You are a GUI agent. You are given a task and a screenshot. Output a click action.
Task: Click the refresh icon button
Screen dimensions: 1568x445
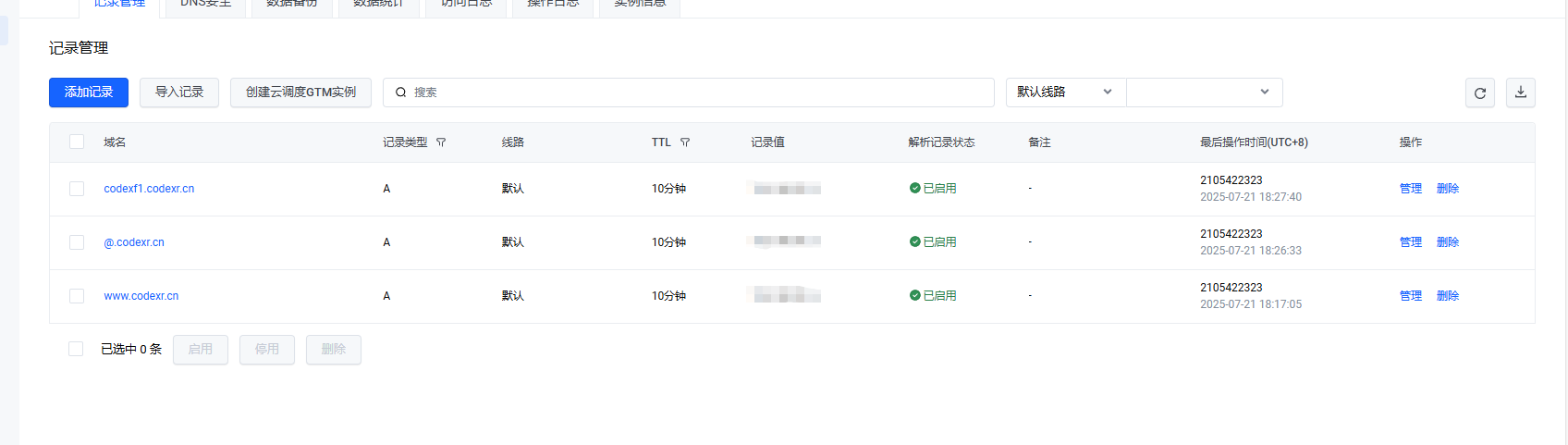pos(1480,93)
